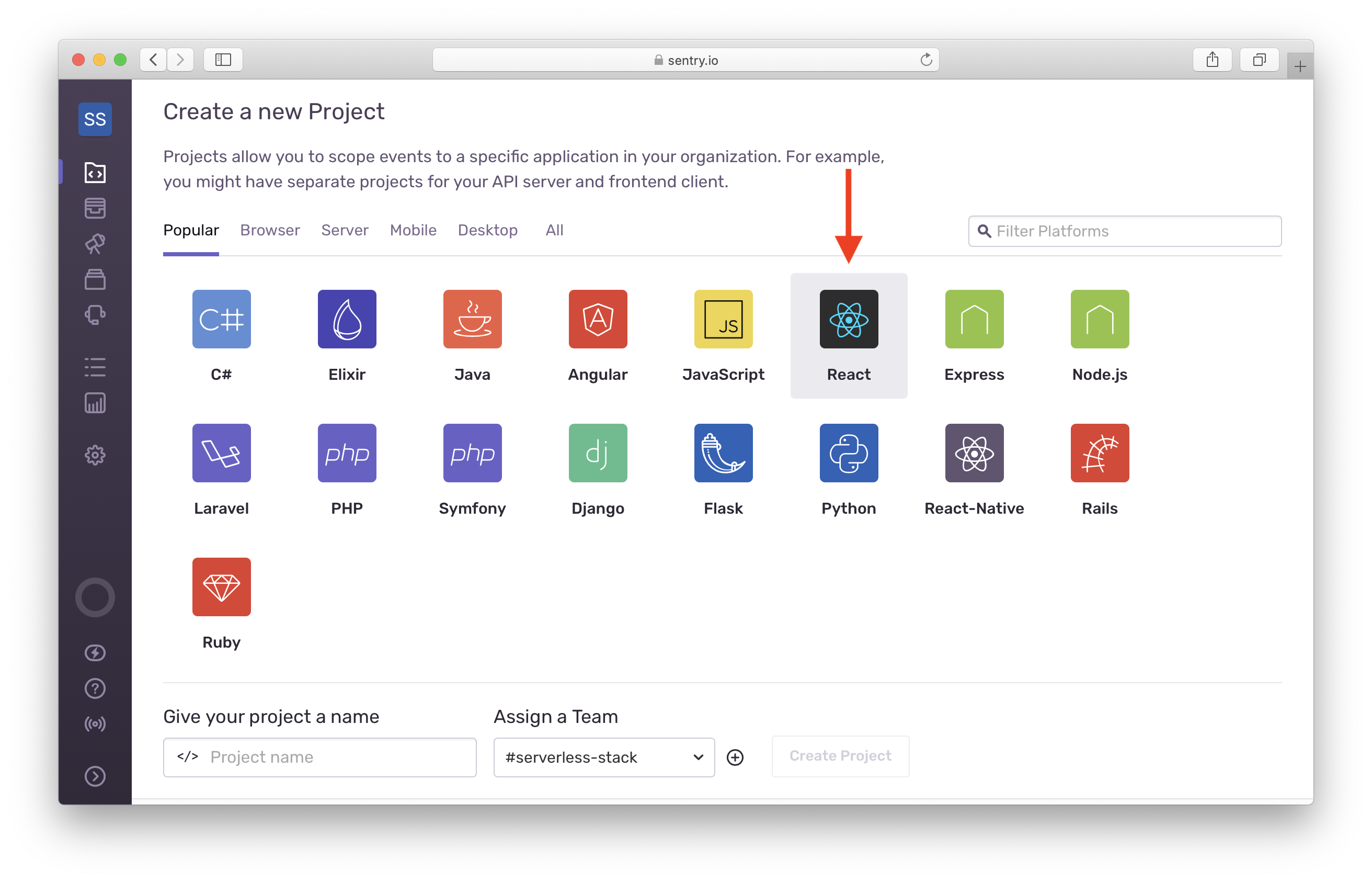Select the Angular platform
Image resolution: width=1372 pixels, height=882 pixels.
pos(598,319)
